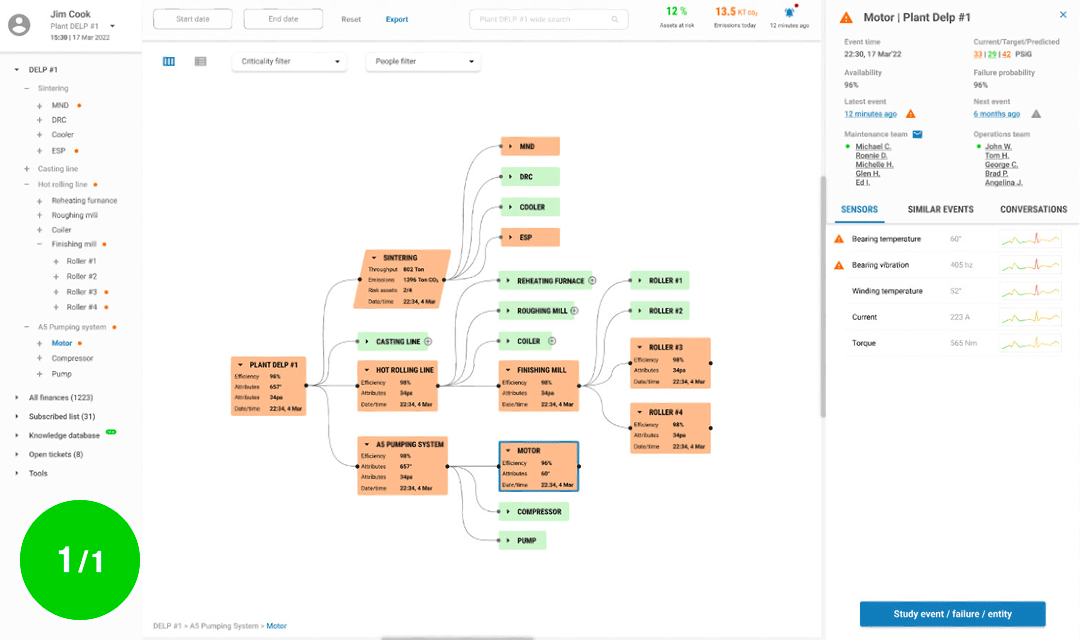1080x640 pixels.
Task: Expand the Knowledge database tree item
Action: [17, 435]
